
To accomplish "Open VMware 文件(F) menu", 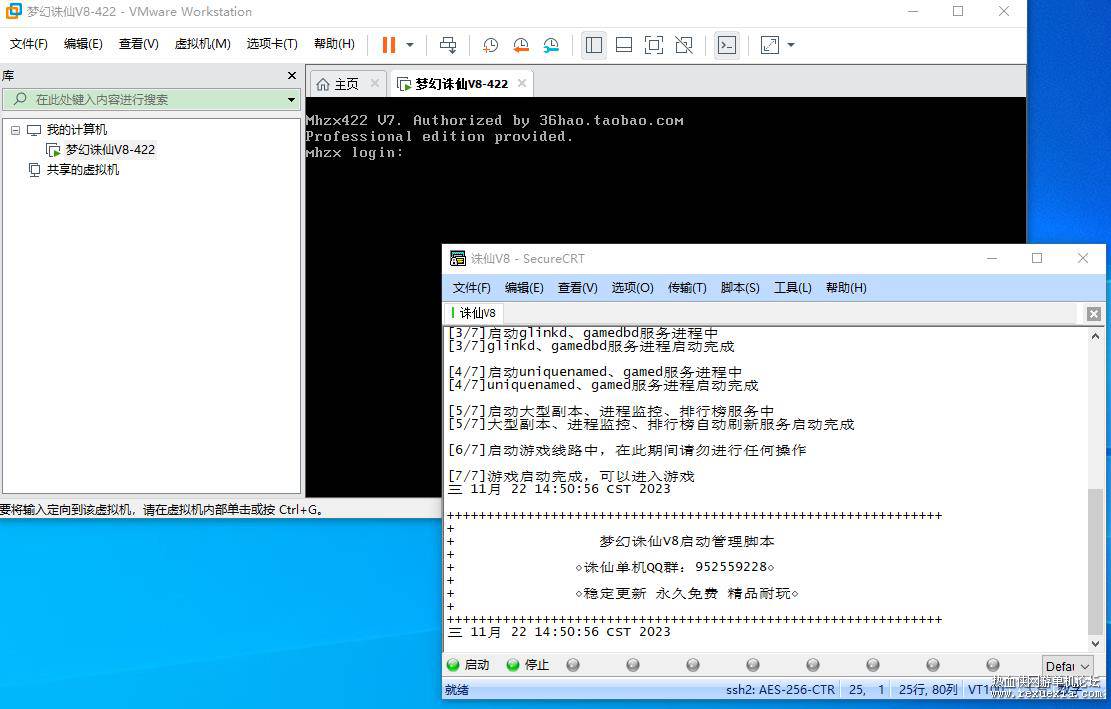I will [x=29, y=44].
